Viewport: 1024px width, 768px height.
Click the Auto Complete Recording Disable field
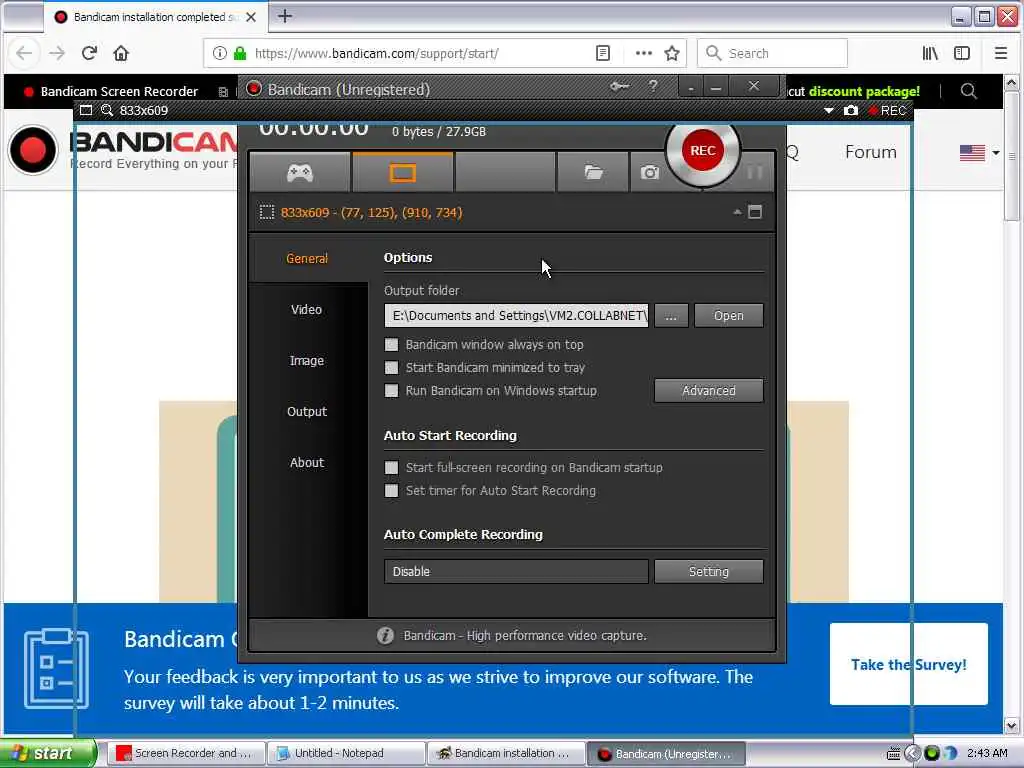[x=516, y=571]
